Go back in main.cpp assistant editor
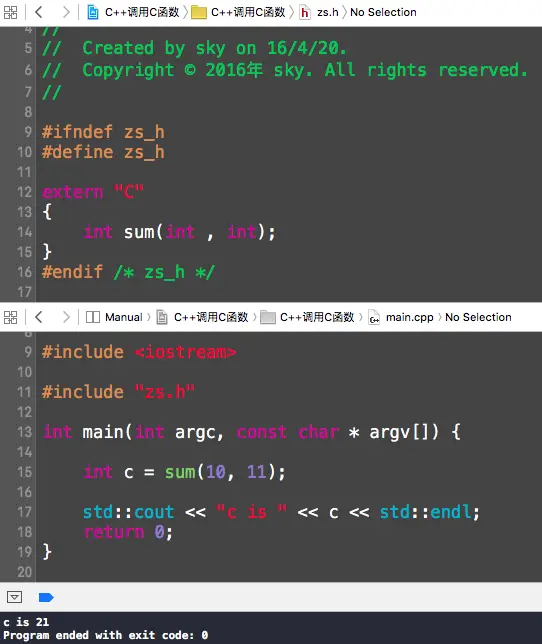This screenshot has height=644, width=542. 39,317
